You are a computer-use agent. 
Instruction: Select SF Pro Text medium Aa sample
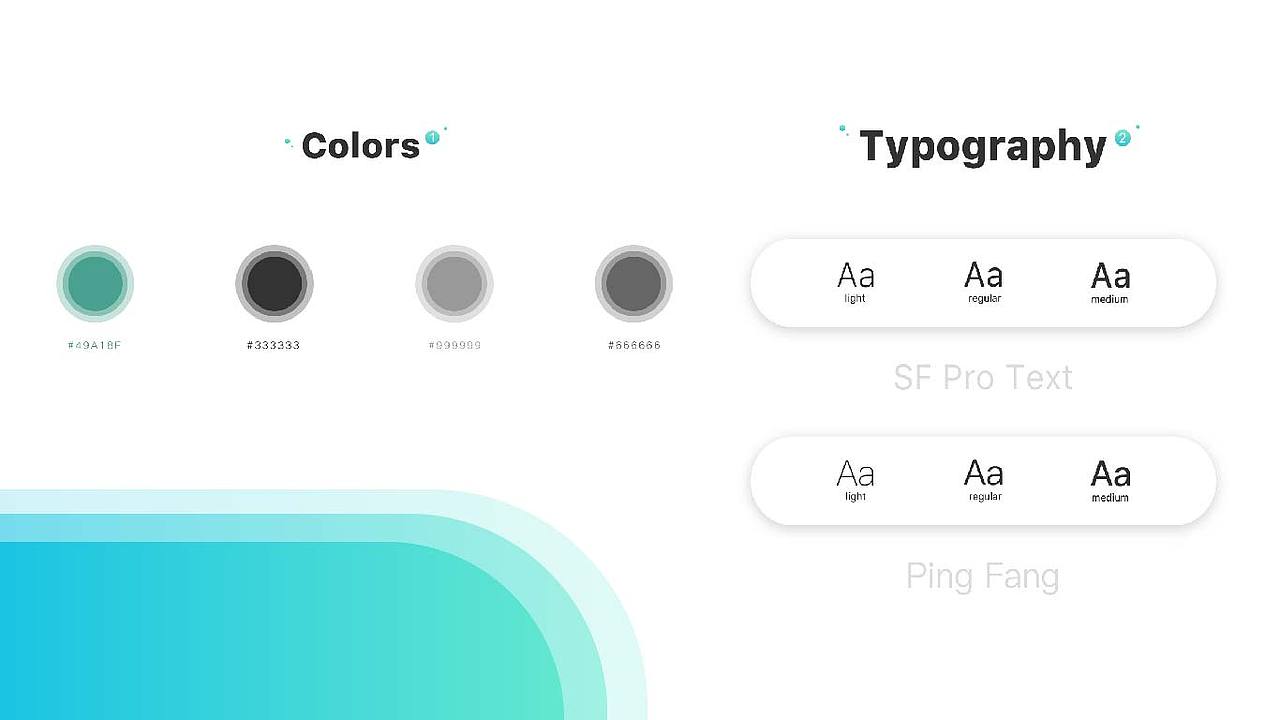click(x=1110, y=282)
